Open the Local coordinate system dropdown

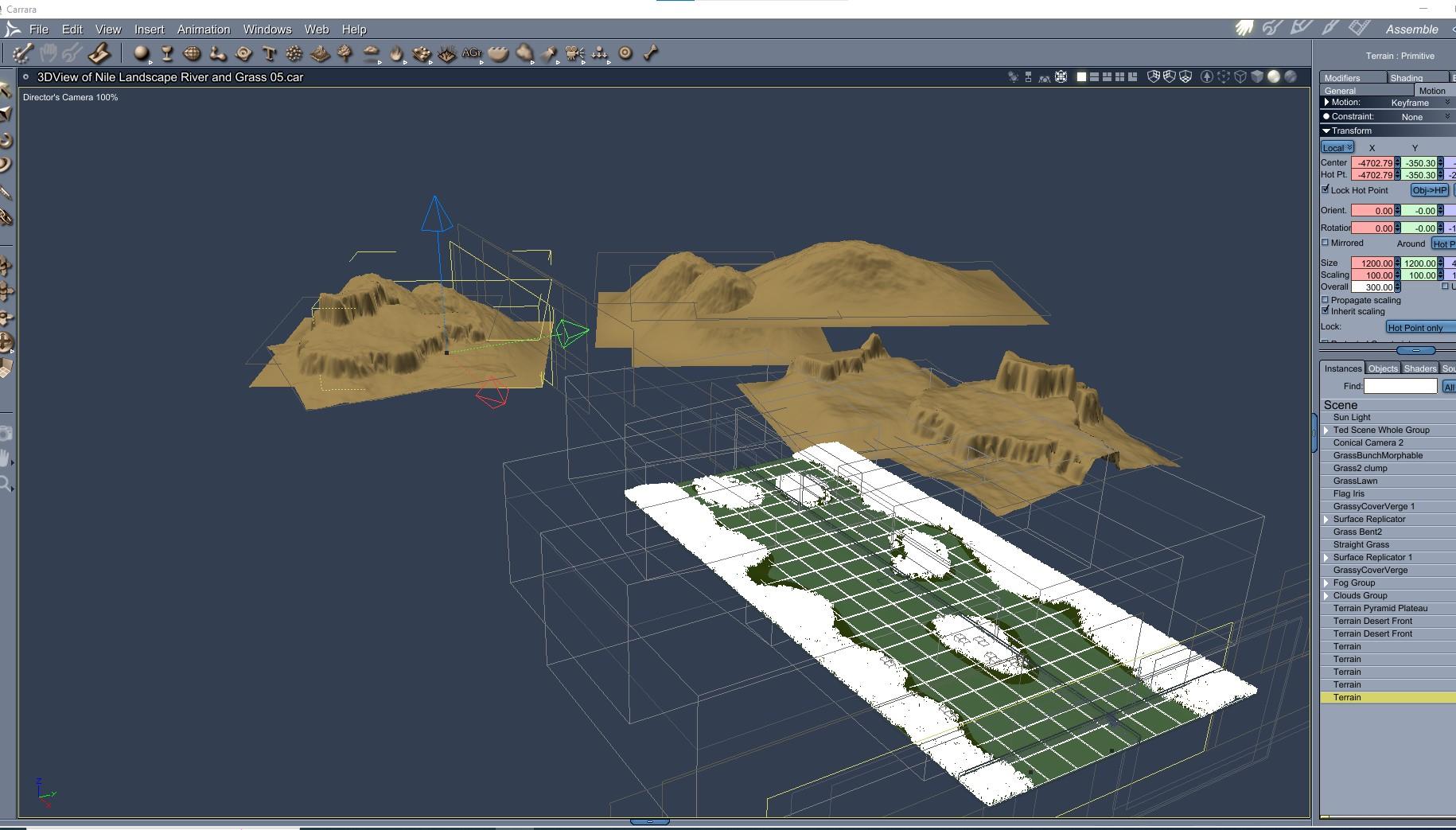1337,147
